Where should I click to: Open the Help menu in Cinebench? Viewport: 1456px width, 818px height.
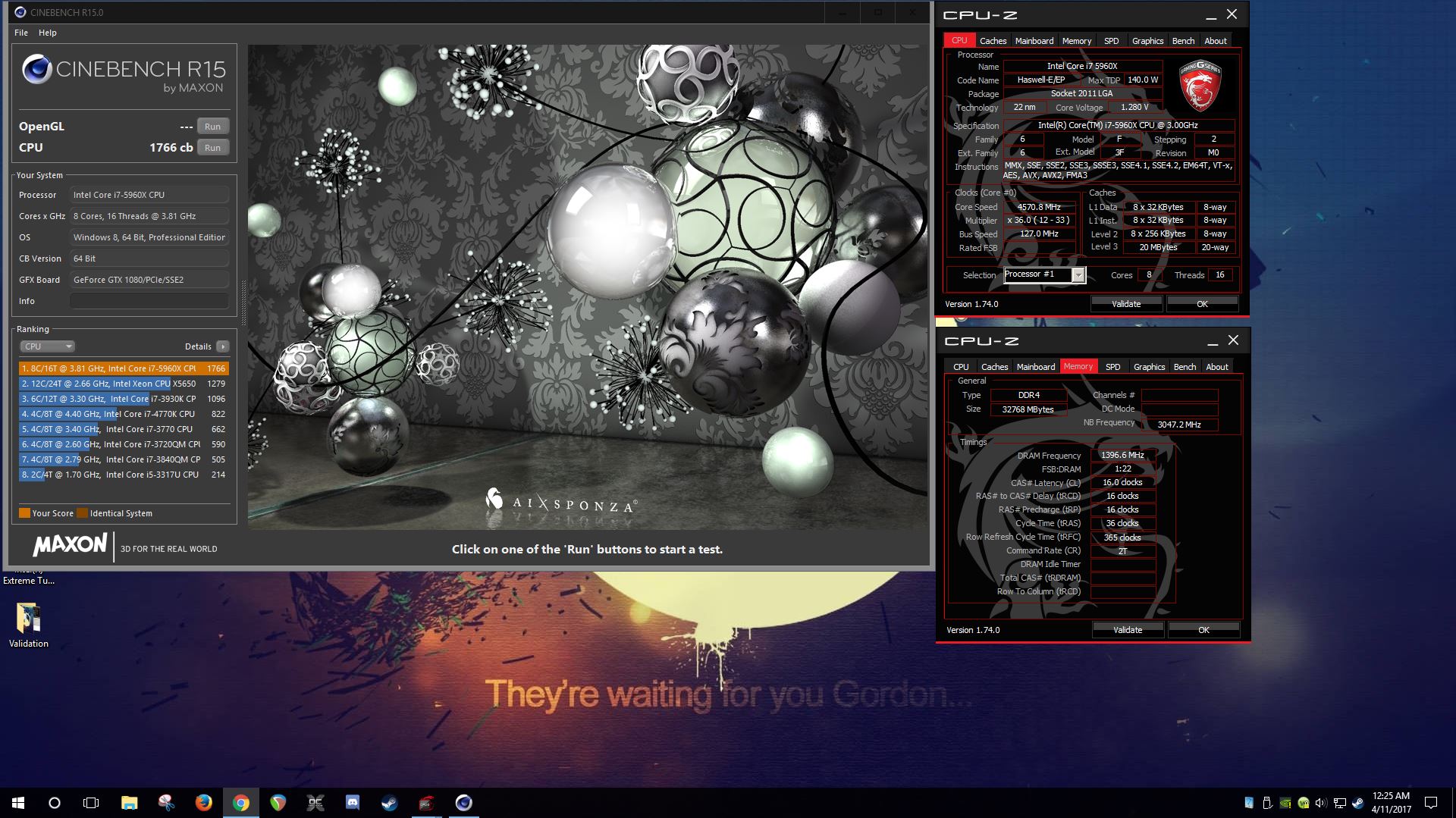pos(48,33)
